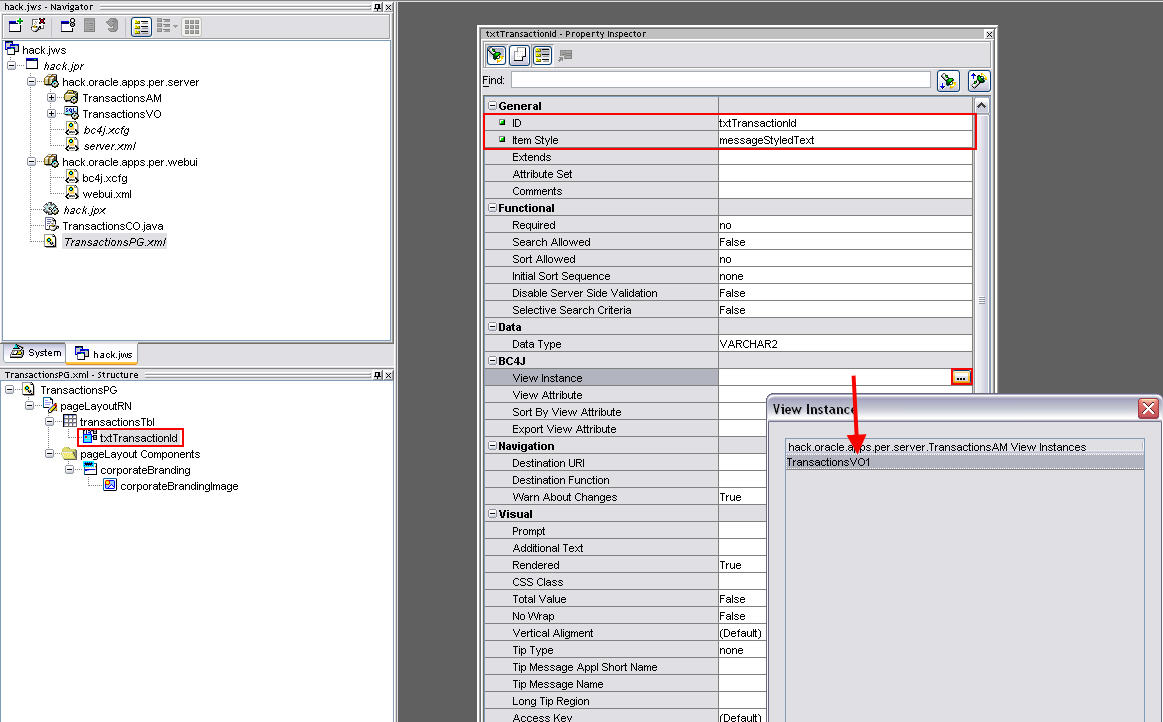1163x722 pixels.
Task: Click the ellipsis button next to View Instance
Action: point(961,377)
